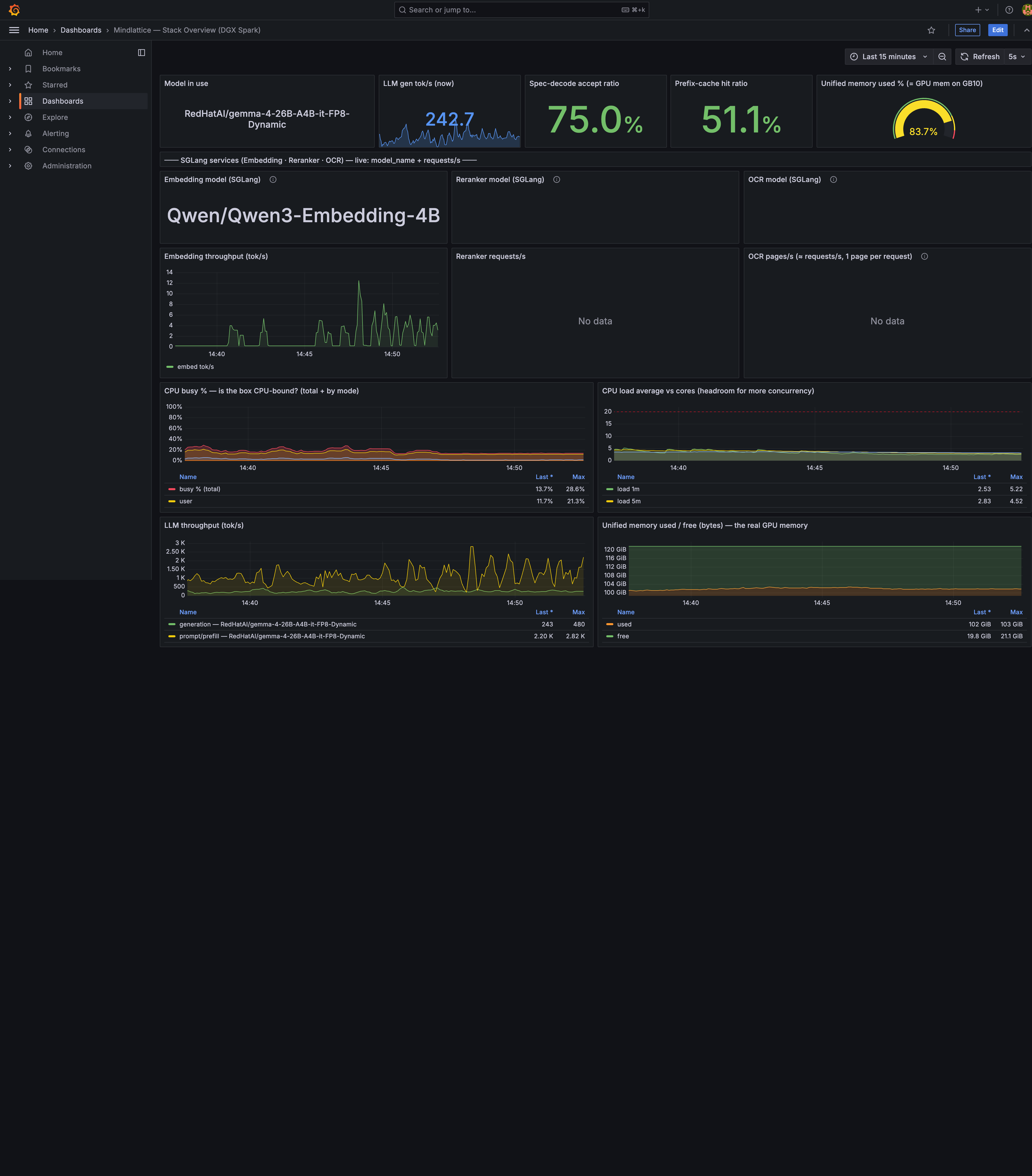Expand the Explore sidebar section

[10, 117]
